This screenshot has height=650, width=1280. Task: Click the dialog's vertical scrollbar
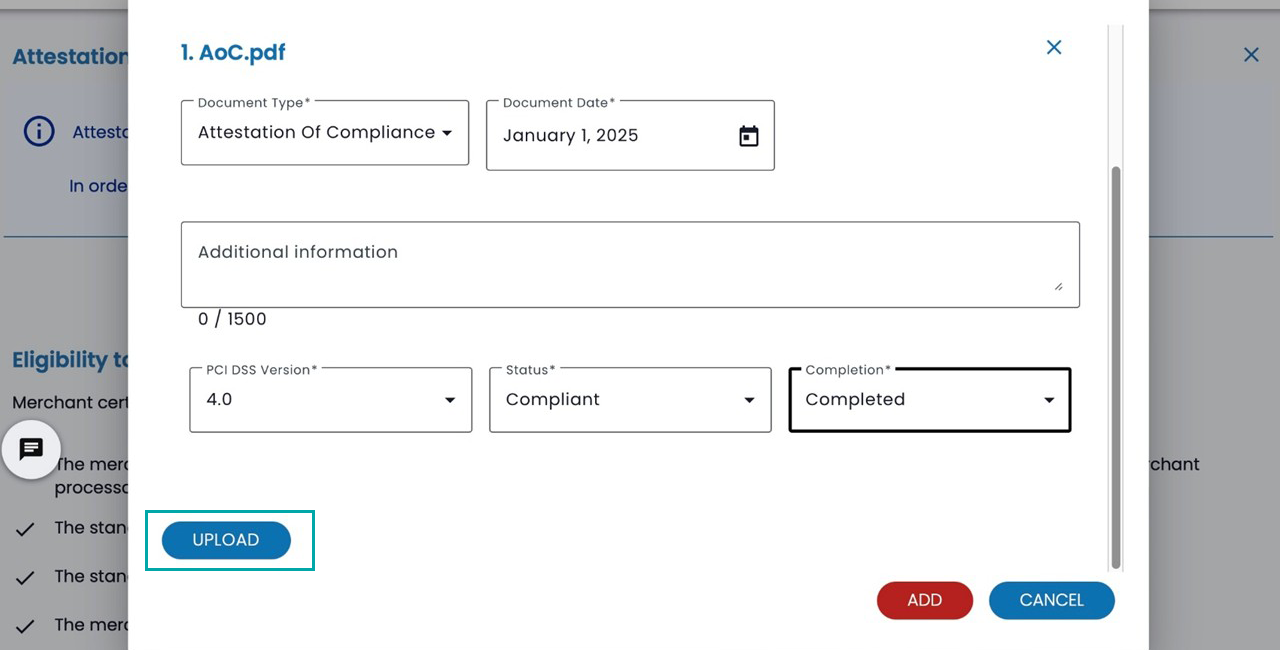coord(1116,360)
